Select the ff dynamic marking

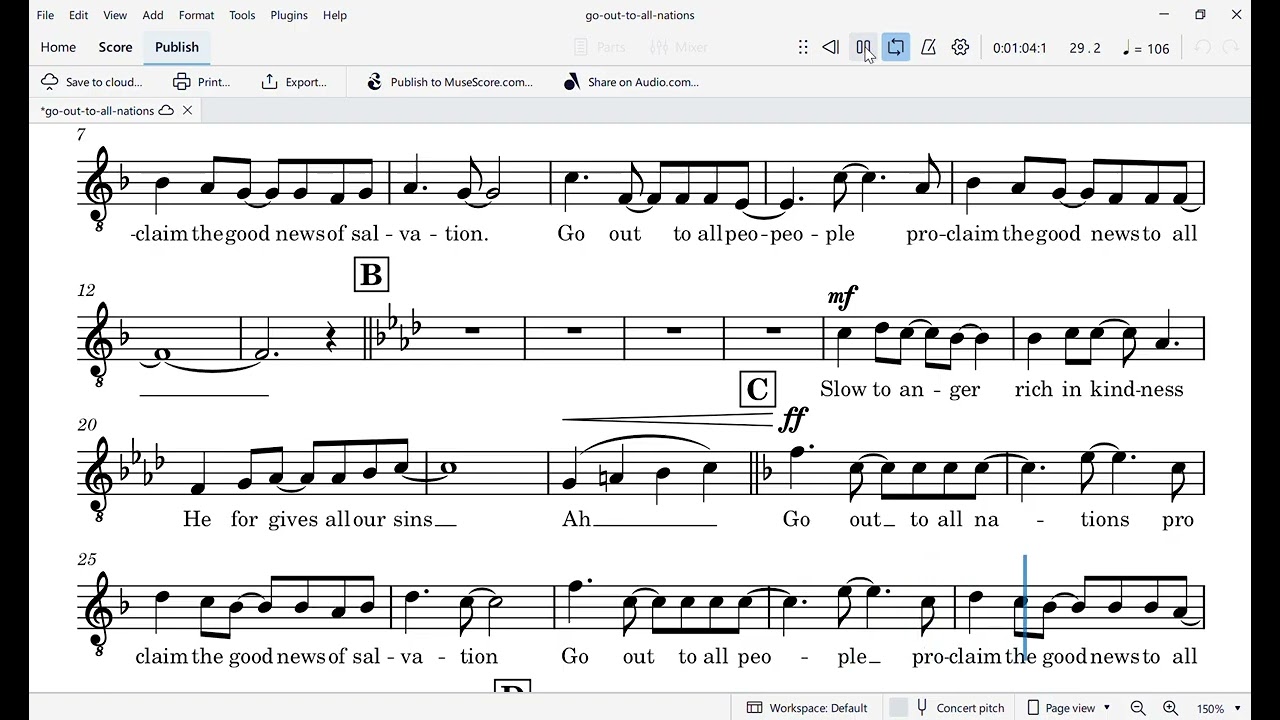[793, 419]
